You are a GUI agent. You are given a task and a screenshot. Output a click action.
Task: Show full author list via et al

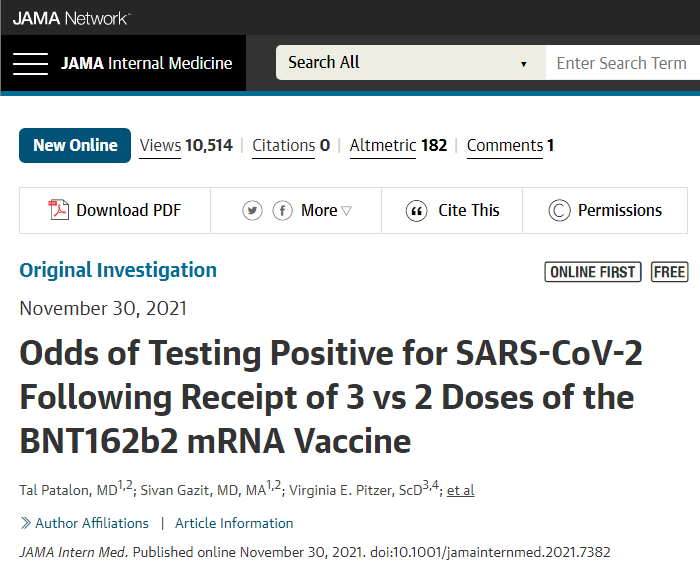(x=461, y=489)
